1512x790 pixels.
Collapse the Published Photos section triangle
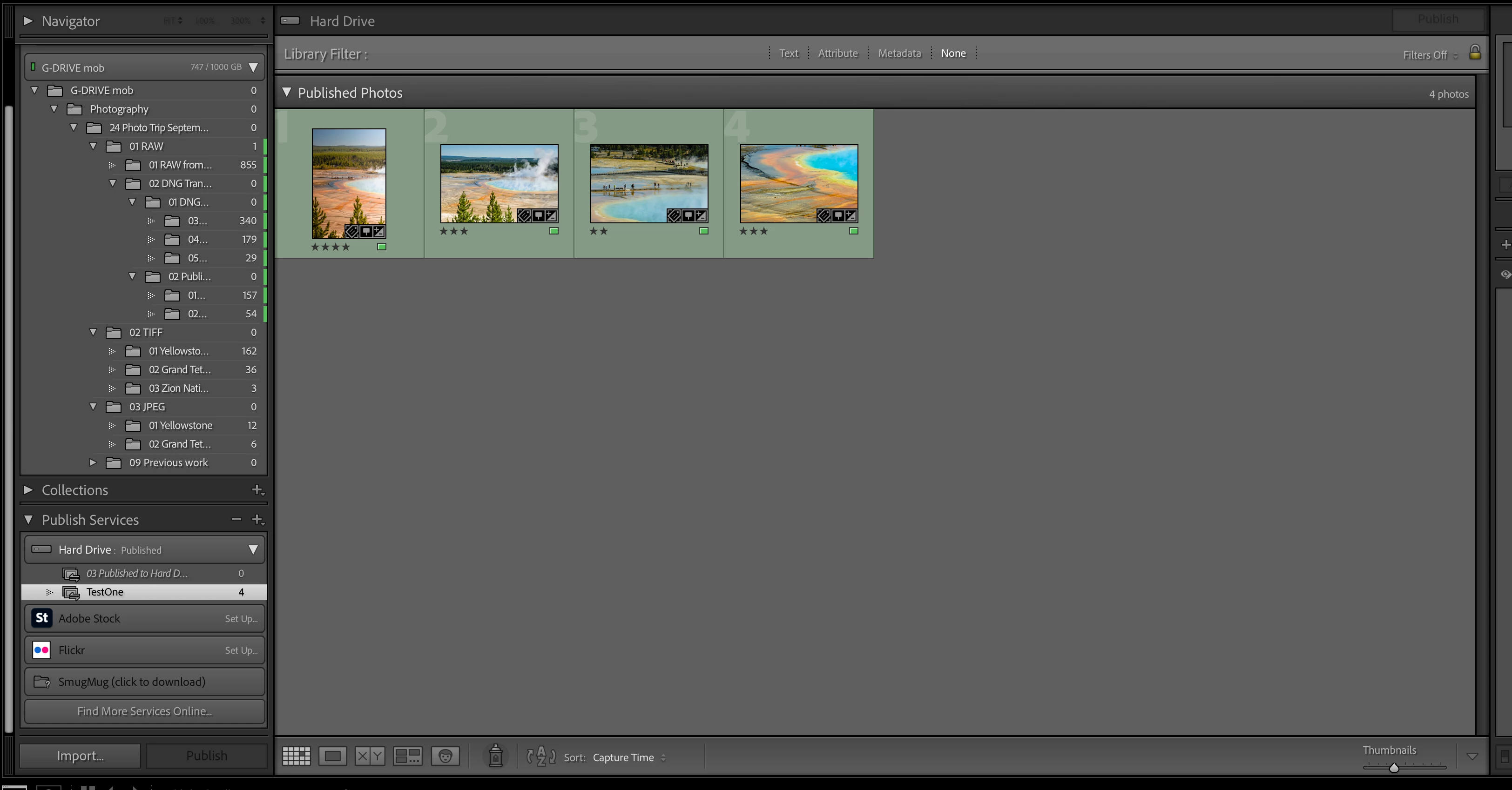(x=286, y=93)
